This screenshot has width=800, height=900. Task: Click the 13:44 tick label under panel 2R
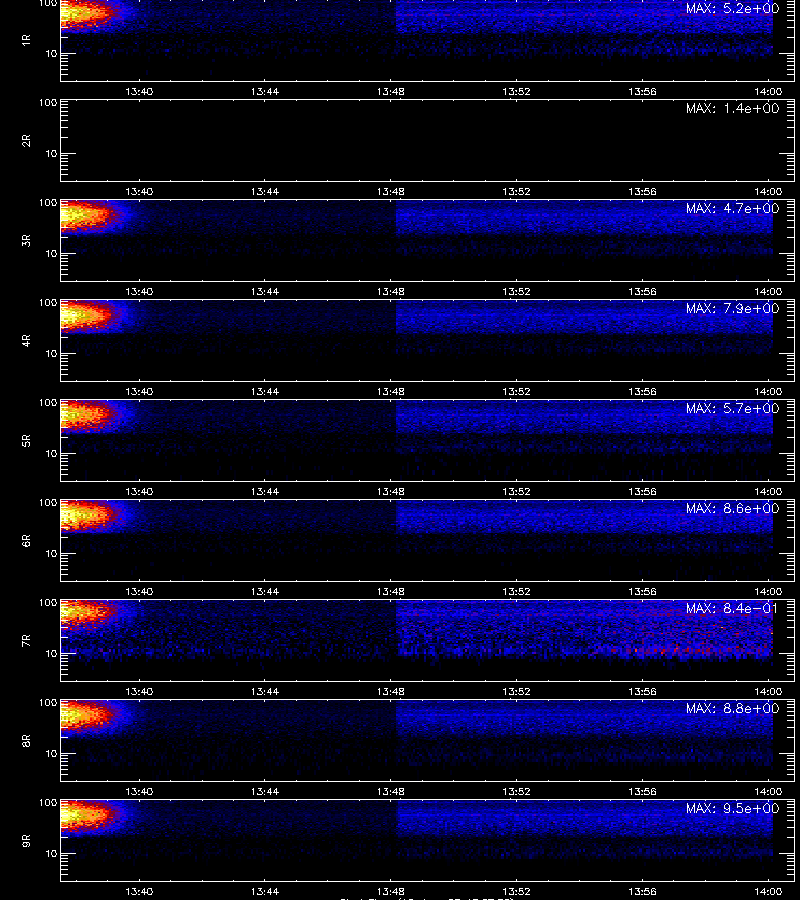pos(265,191)
